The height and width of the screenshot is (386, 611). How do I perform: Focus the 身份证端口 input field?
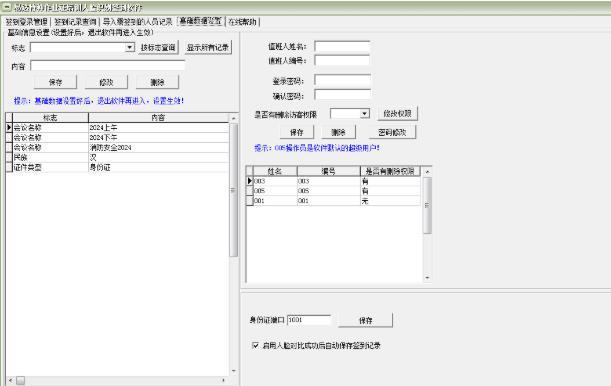pos(309,320)
